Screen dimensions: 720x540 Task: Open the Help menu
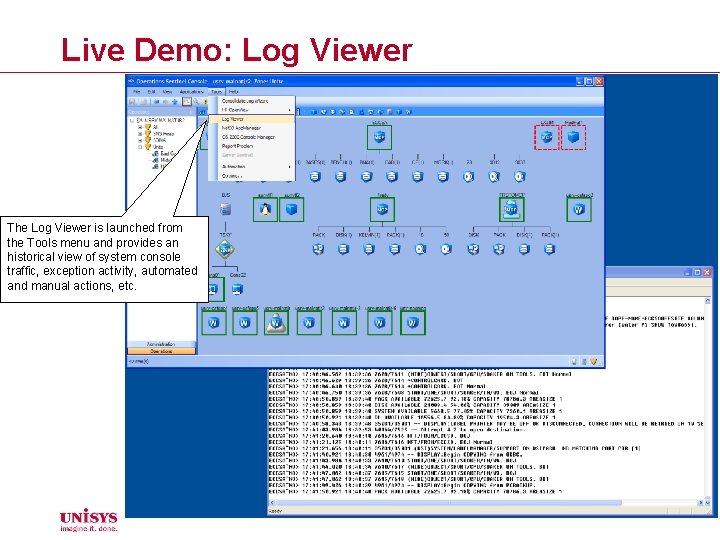(x=233, y=92)
